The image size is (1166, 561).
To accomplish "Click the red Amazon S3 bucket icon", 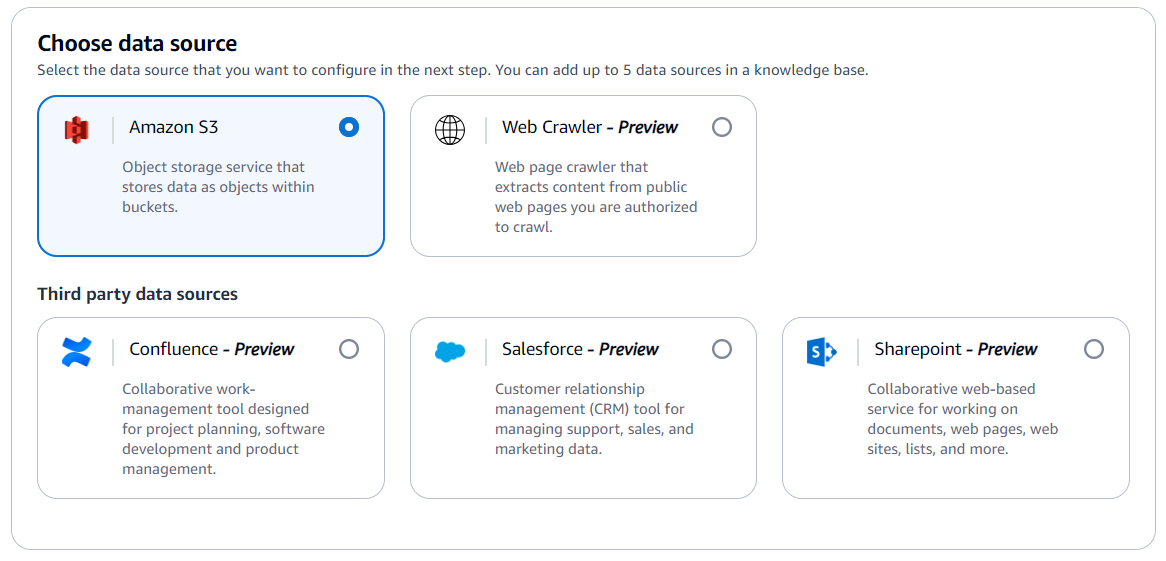I will [x=77, y=129].
